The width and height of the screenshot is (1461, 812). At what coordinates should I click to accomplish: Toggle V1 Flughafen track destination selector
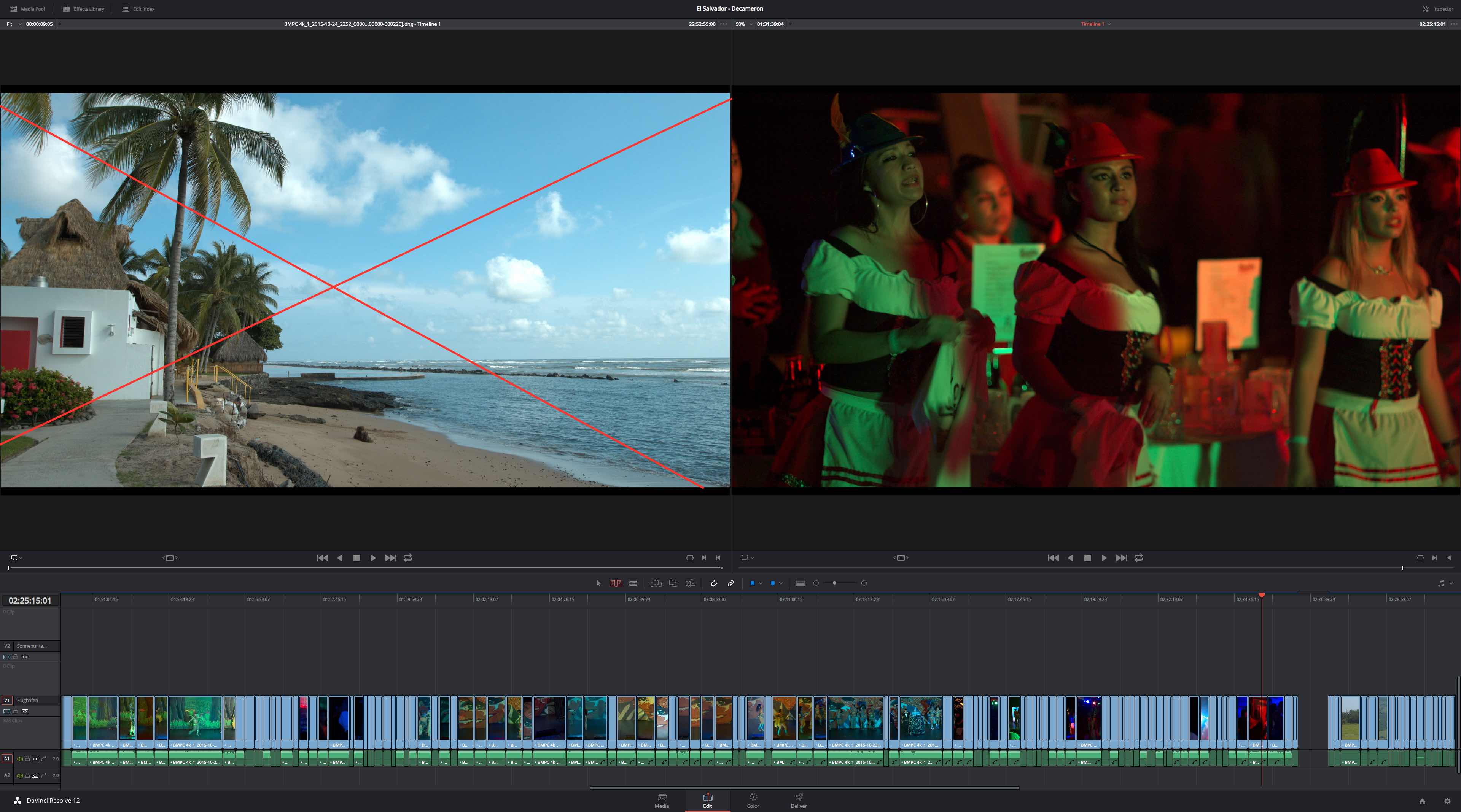click(7, 700)
